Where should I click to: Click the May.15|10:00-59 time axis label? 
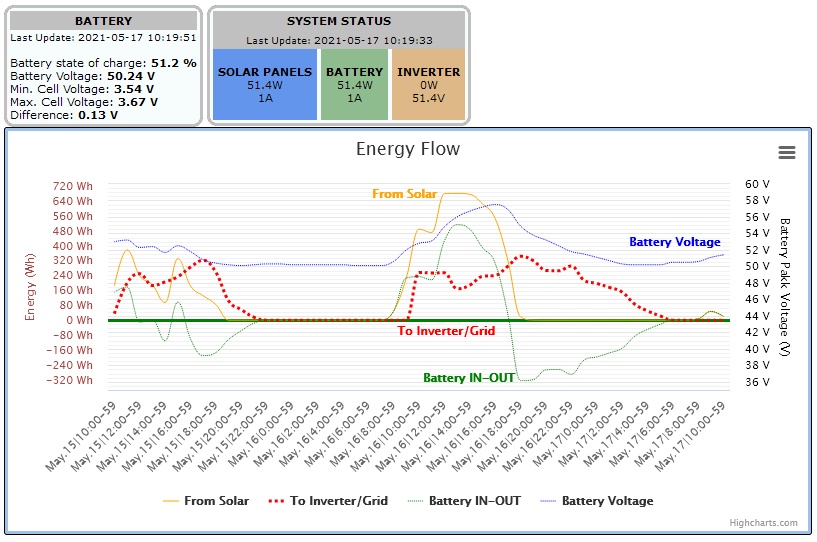(83, 436)
